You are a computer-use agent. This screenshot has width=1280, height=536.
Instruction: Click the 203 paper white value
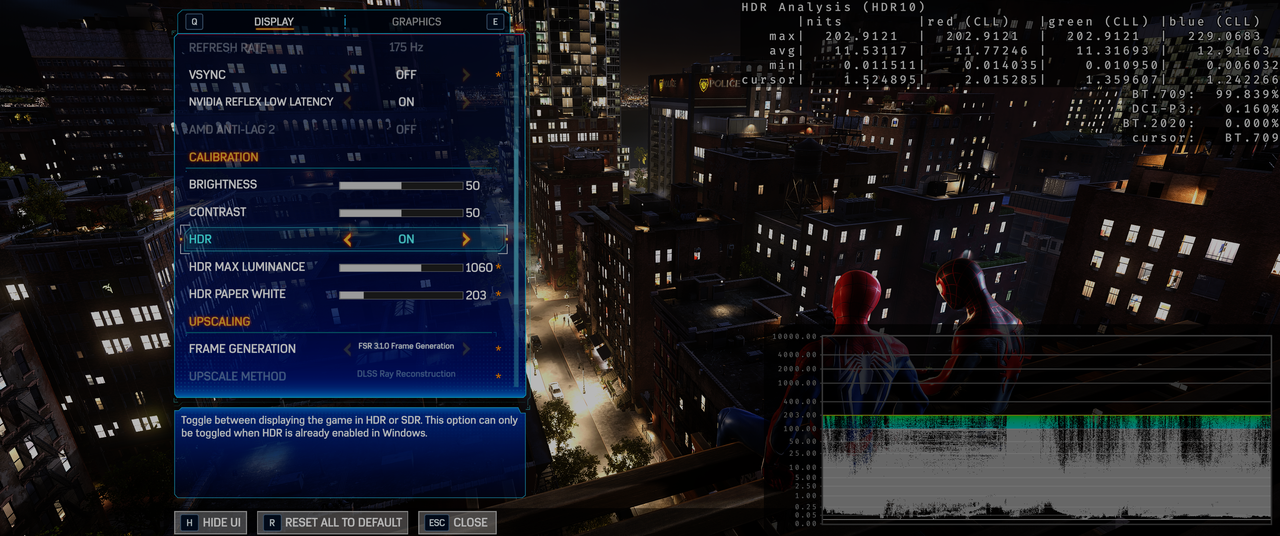476,295
